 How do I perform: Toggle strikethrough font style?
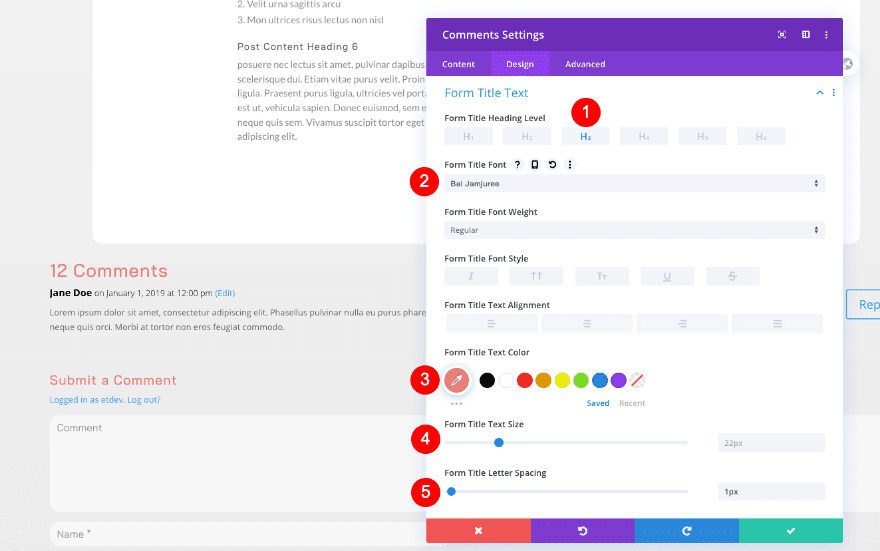732,276
